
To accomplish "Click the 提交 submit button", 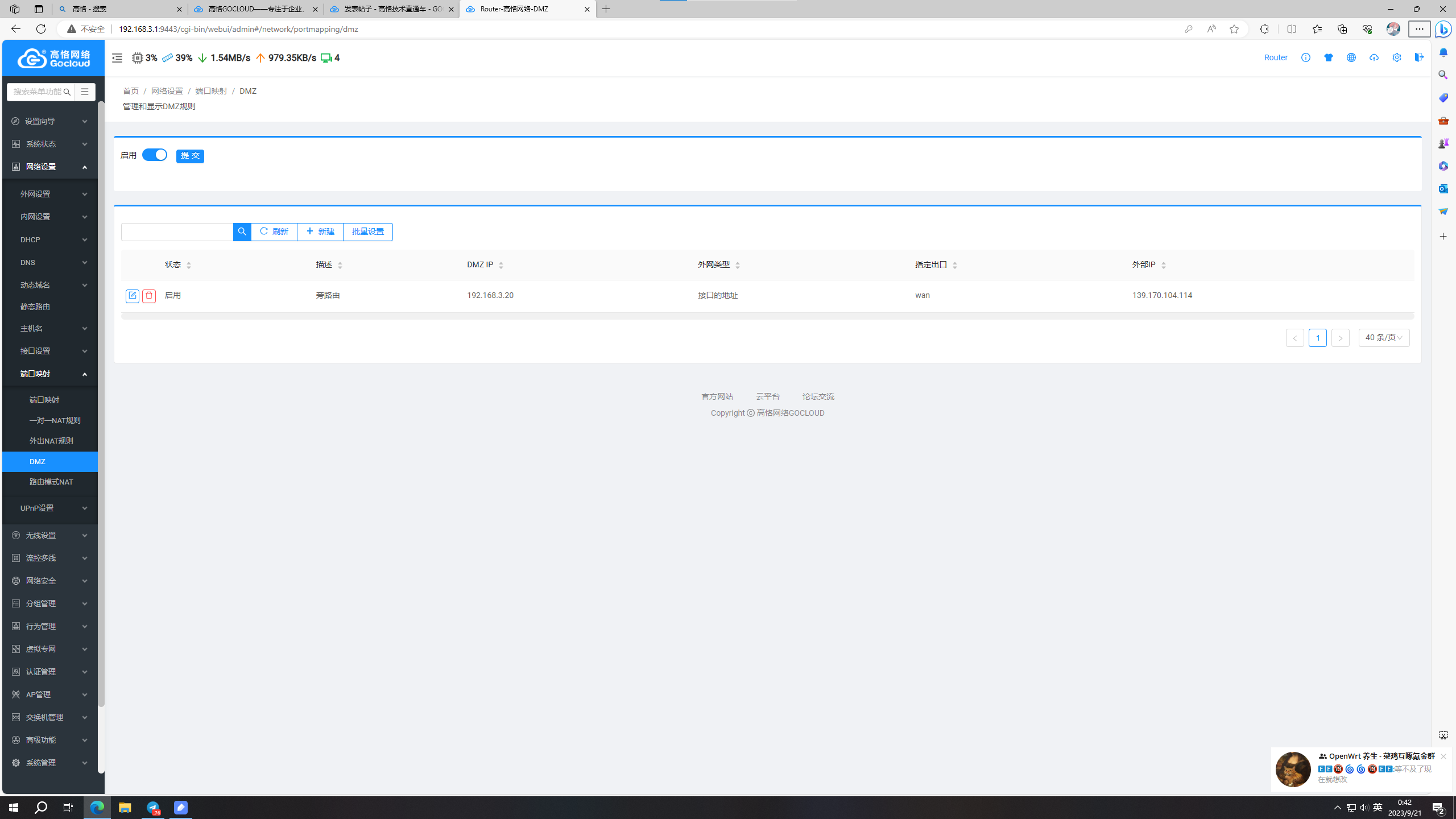I will pyautogui.click(x=190, y=156).
